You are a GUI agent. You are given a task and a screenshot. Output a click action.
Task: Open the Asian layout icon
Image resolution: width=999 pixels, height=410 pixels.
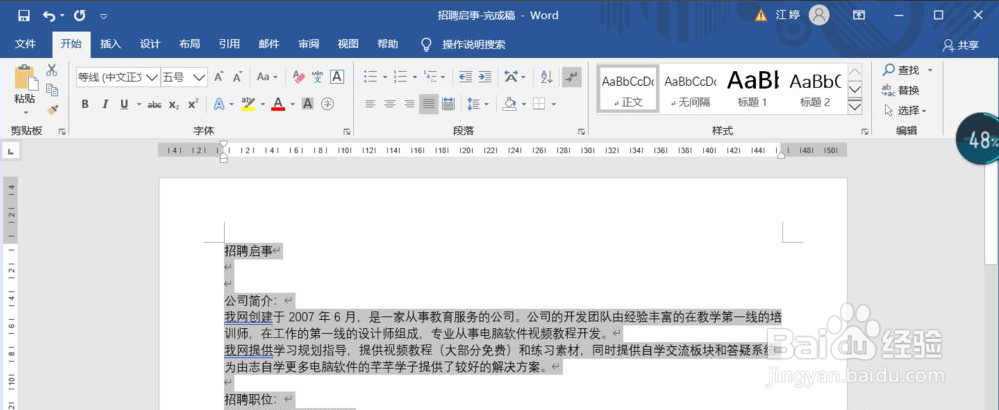point(511,77)
